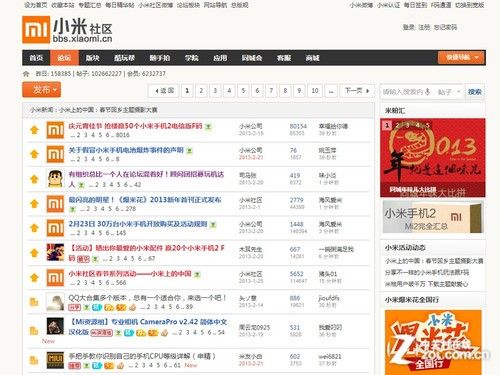
Task: Go to page 10 in pagination
Action: point(315,91)
